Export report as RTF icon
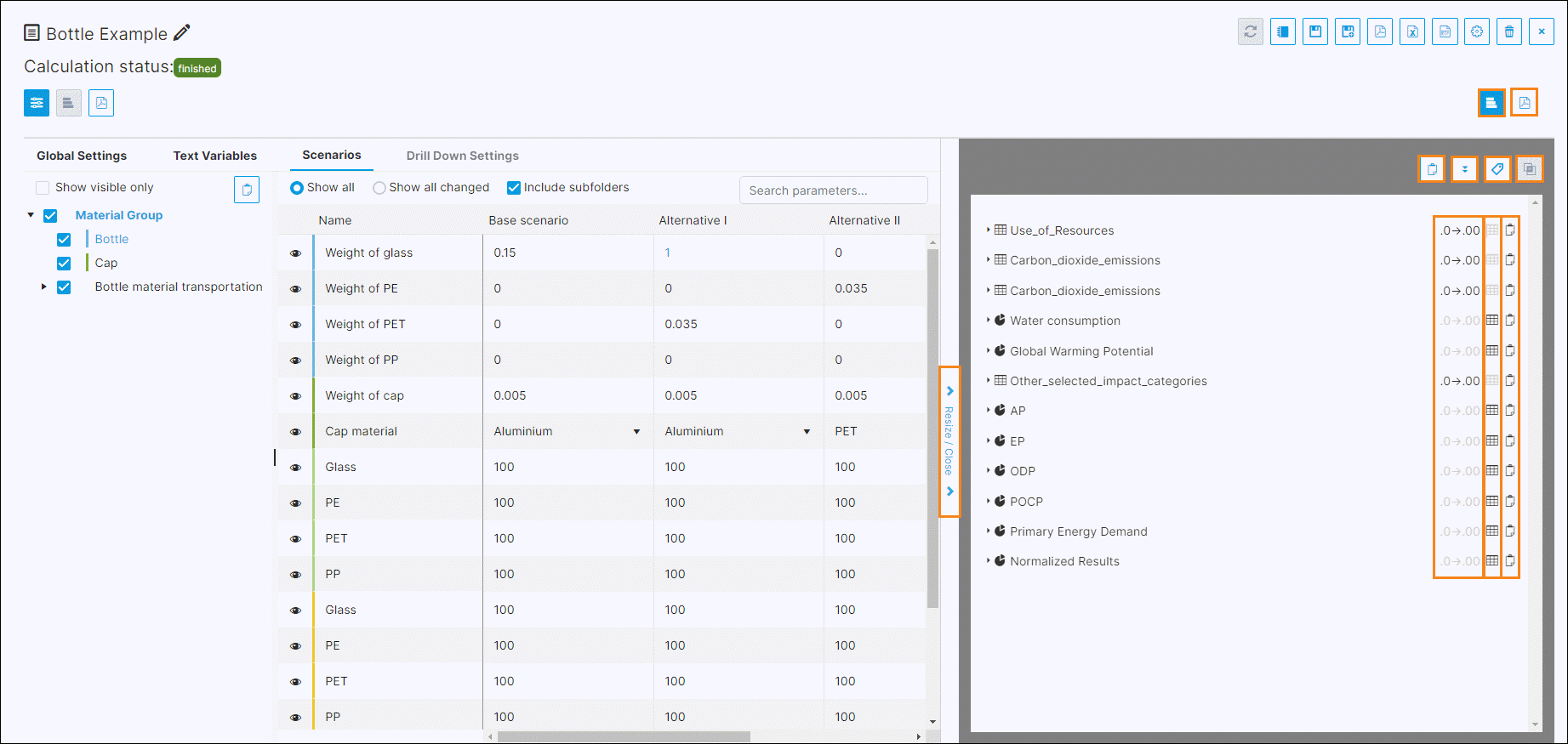The width and height of the screenshot is (1568, 744). [x=1445, y=31]
